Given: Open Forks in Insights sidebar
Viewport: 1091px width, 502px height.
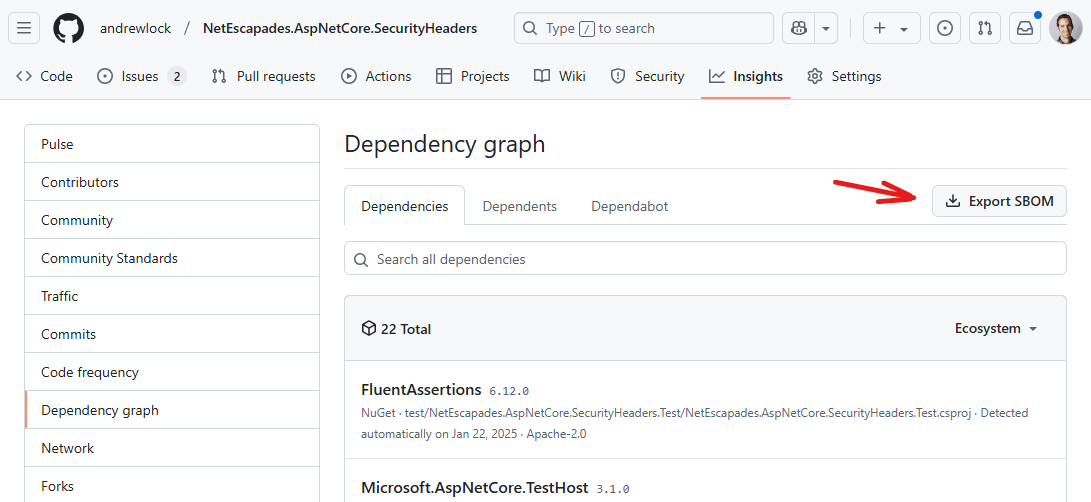Looking at the screenshot, I should 172,486.
